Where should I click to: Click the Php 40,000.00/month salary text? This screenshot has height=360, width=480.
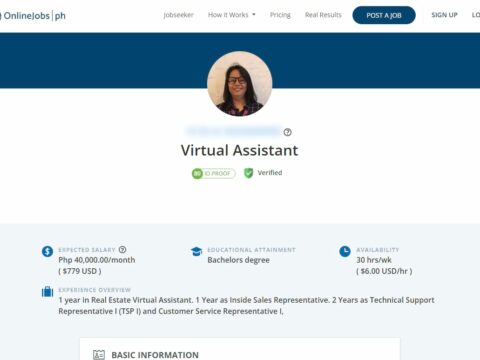point(97,260)
